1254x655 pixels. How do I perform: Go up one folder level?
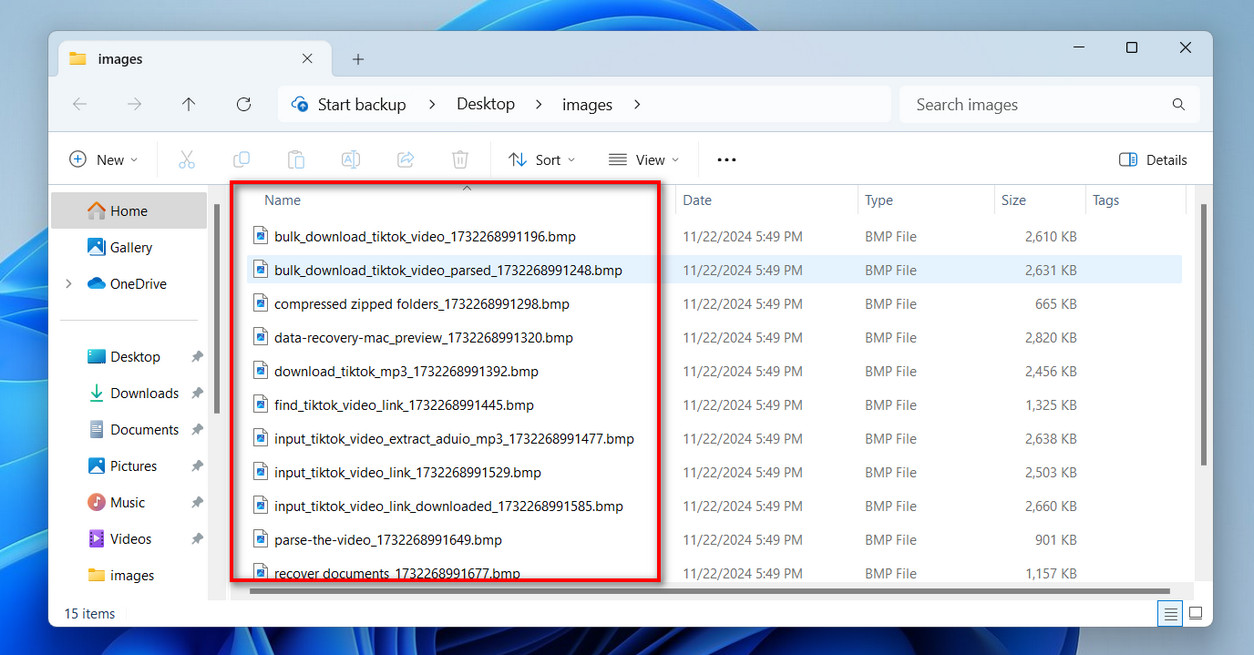189,104
